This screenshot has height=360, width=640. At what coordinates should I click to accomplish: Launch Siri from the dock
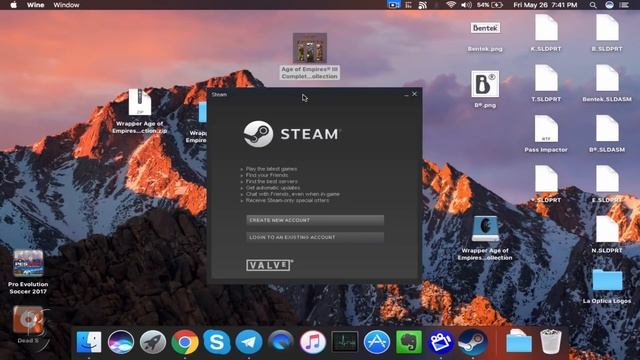(x=121, y=342)
